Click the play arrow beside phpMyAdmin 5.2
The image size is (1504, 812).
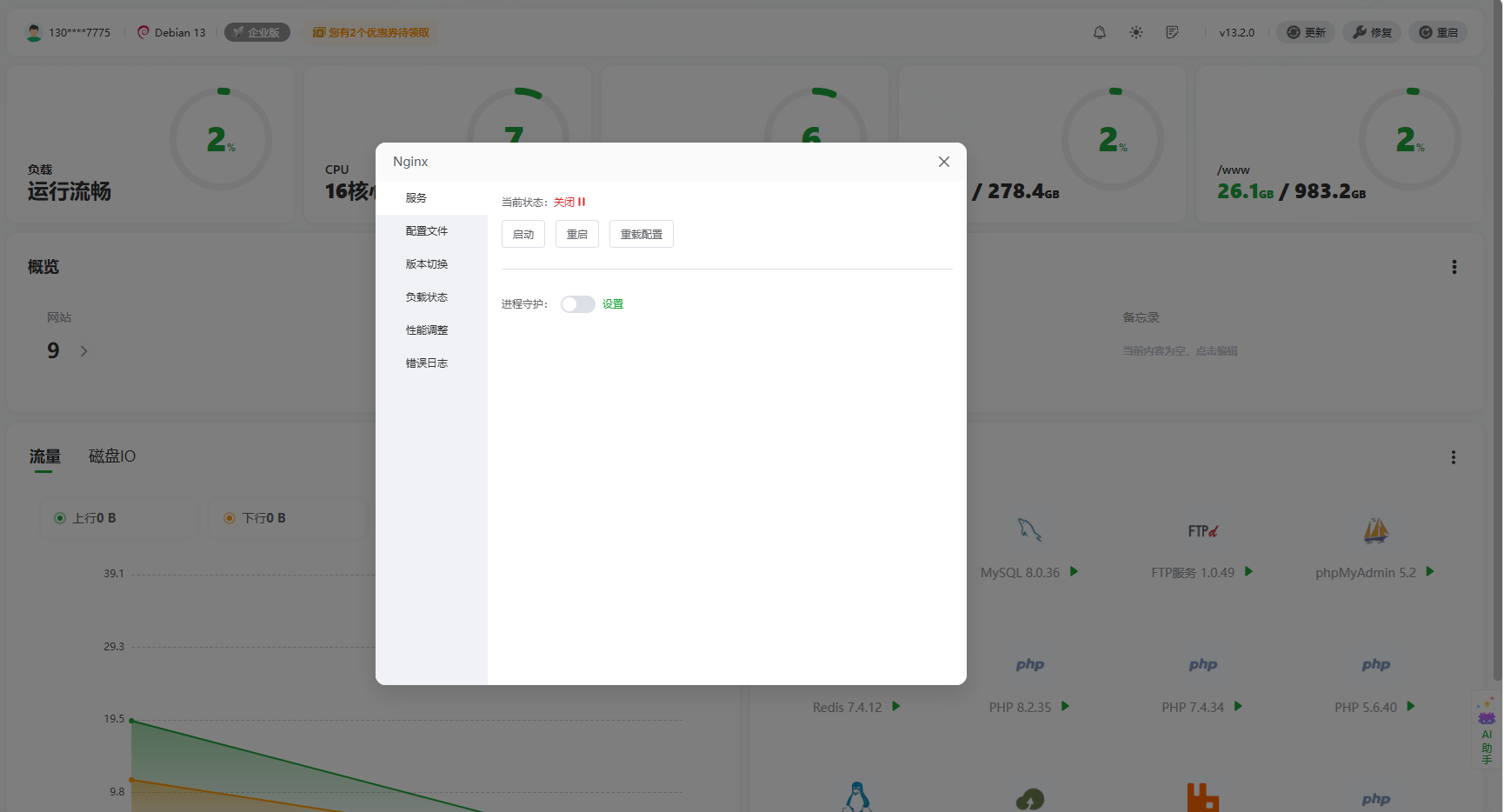click(1430, 571)
